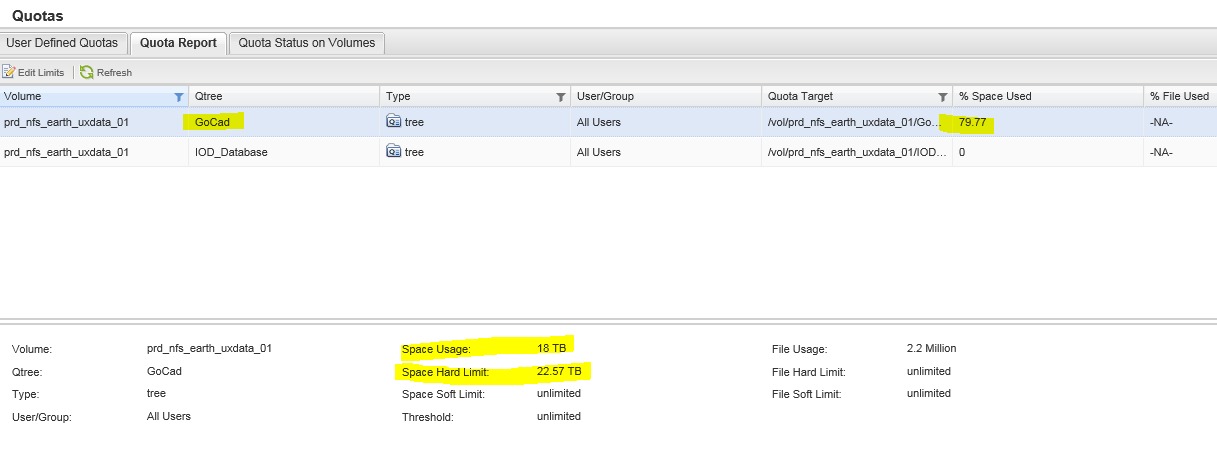Viewport: 1217px width, 450px height.
Task: Click the volume name in the IOD_Database row
Action: (x=67, y=152)
